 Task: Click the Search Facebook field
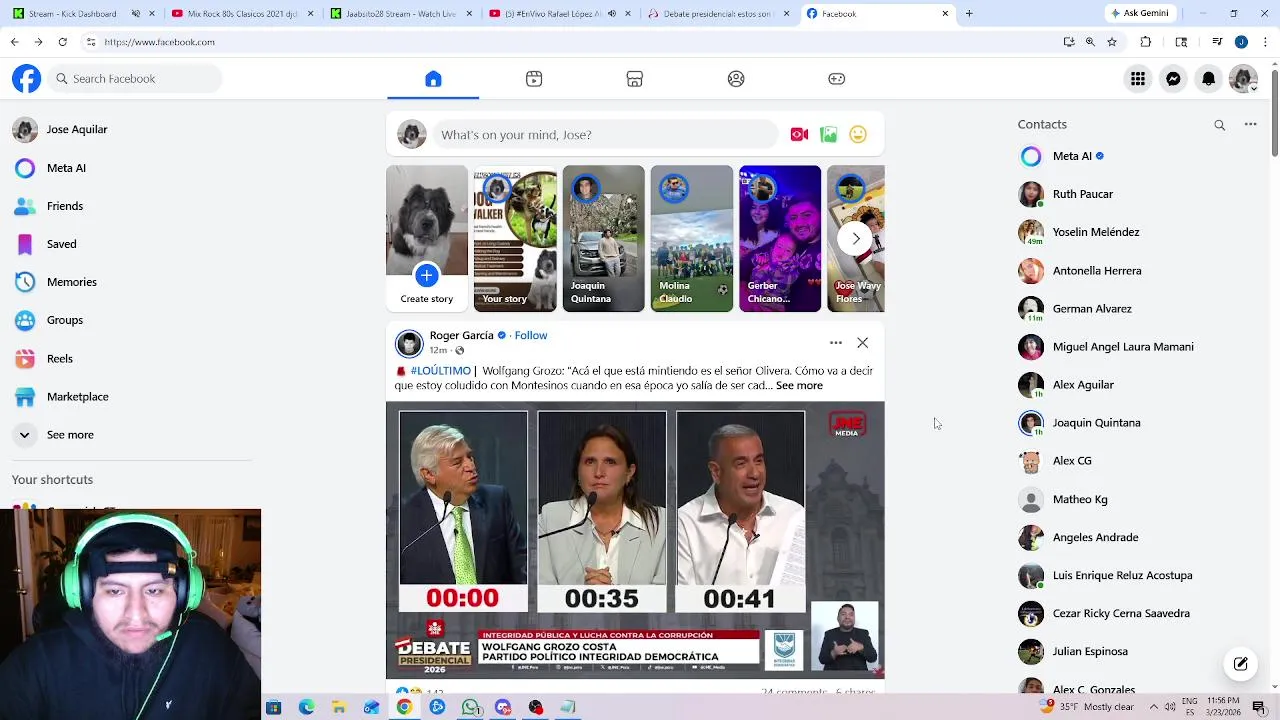point(135,79)
